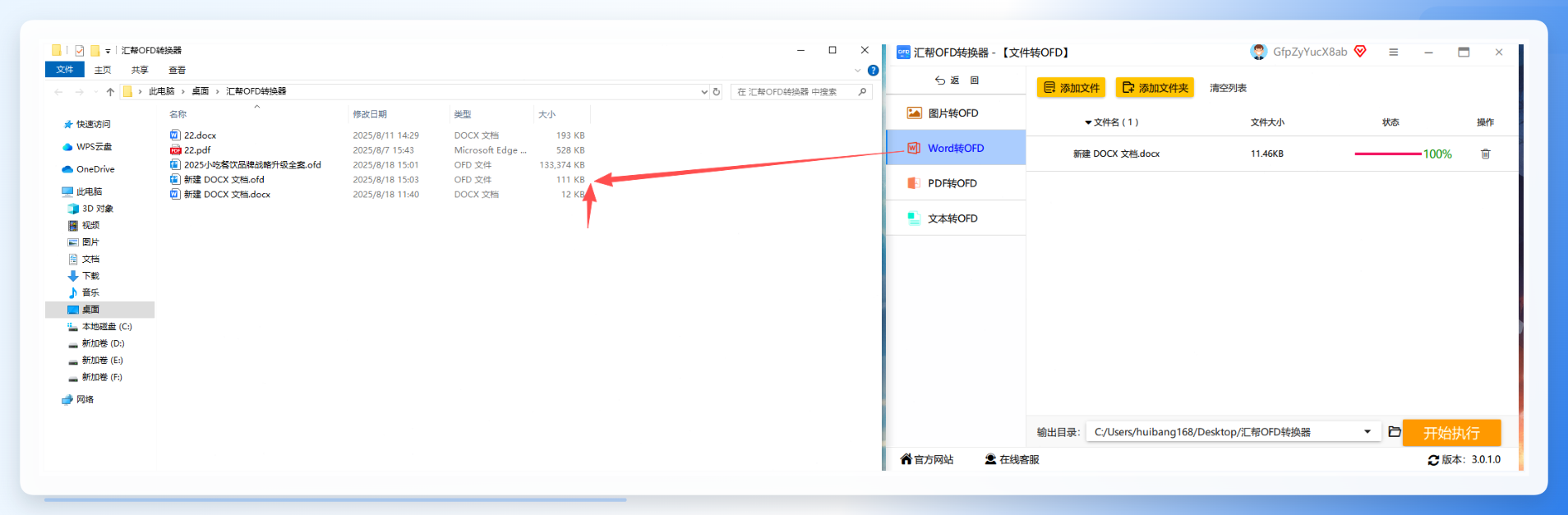Image resolution: width=1568 pixels, height=515 pixels.
Task: Select 此电脑 in navigation tree
Action: [x=89, y=191]
